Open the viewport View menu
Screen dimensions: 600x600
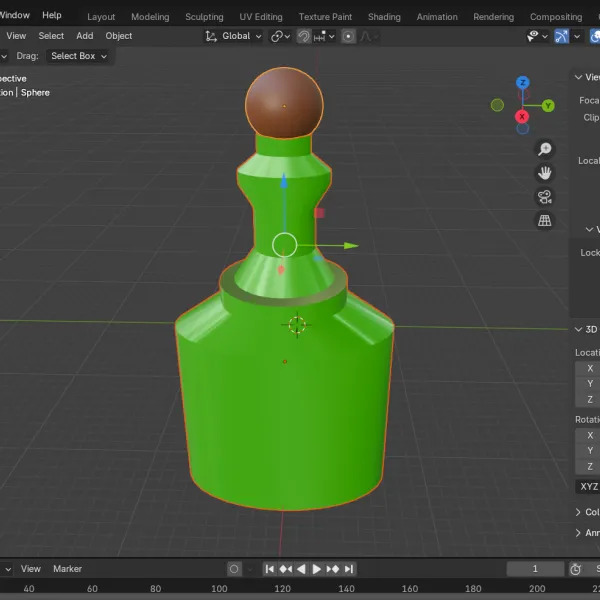16,36
